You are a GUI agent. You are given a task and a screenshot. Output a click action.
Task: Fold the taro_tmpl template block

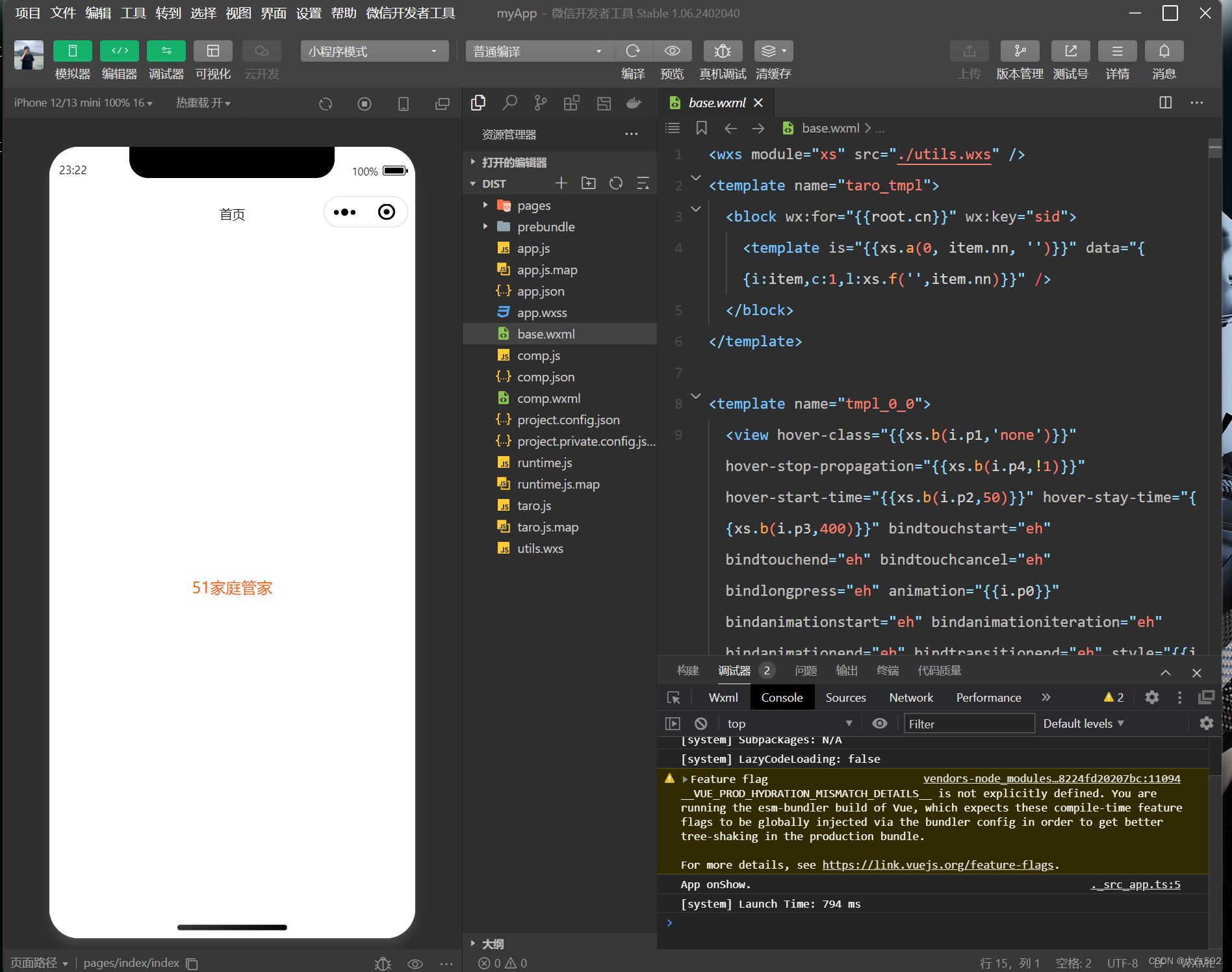(x=696, y=178)
